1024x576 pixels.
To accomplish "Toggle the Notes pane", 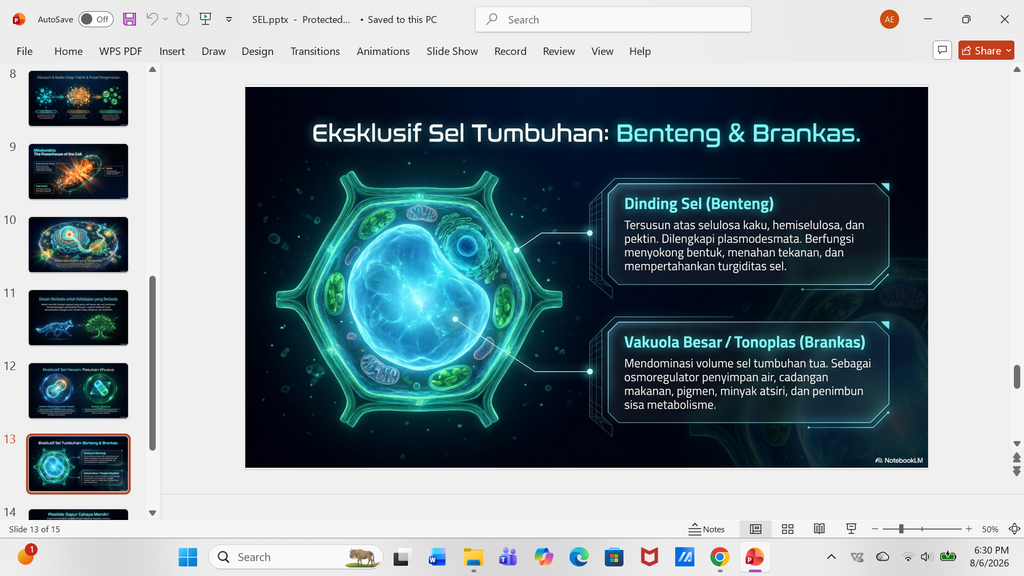I will coord(707,529).
